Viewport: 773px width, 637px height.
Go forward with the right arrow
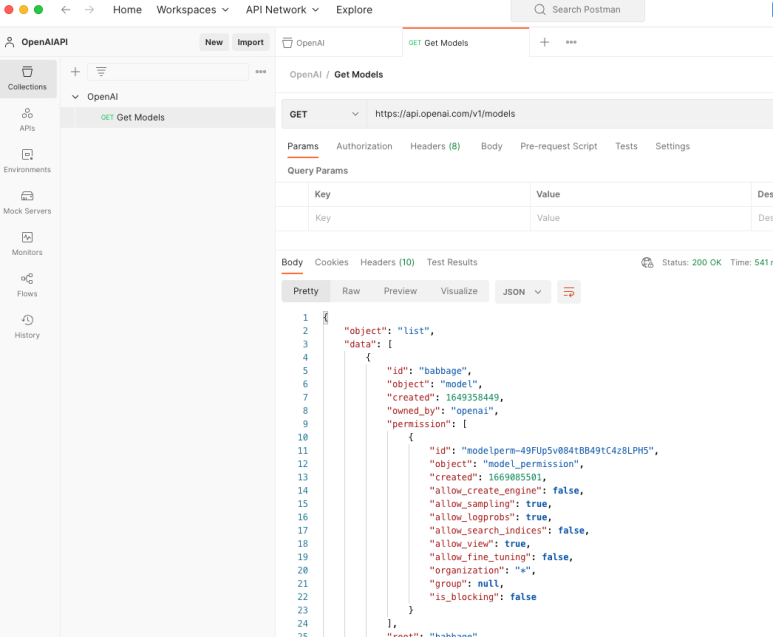(x=89, y=10)
